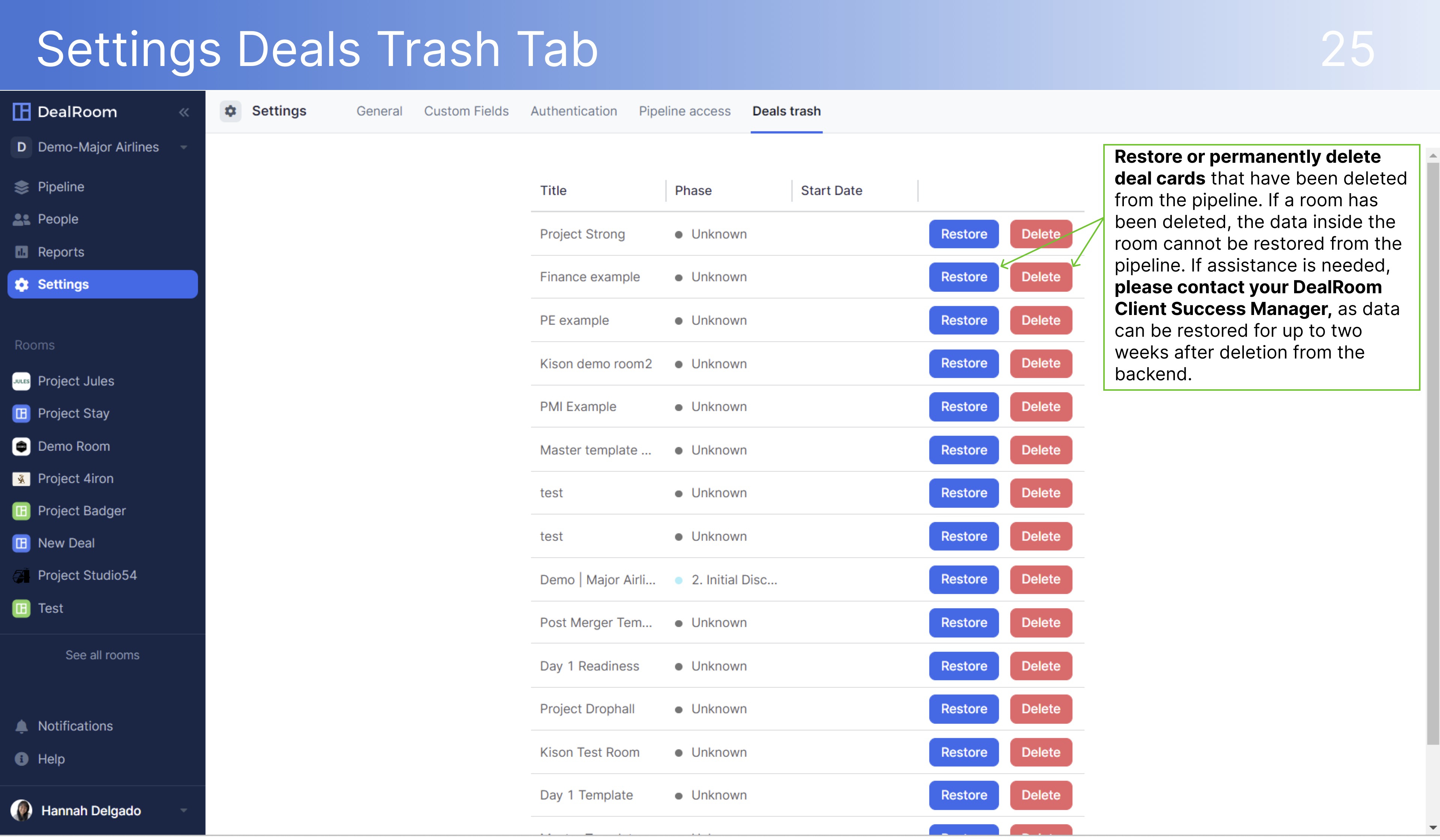Image resolution: width=1440 pixels, height=840 pixels.
Task: Open Notifications via the bell icon
Action: (21, 726)
